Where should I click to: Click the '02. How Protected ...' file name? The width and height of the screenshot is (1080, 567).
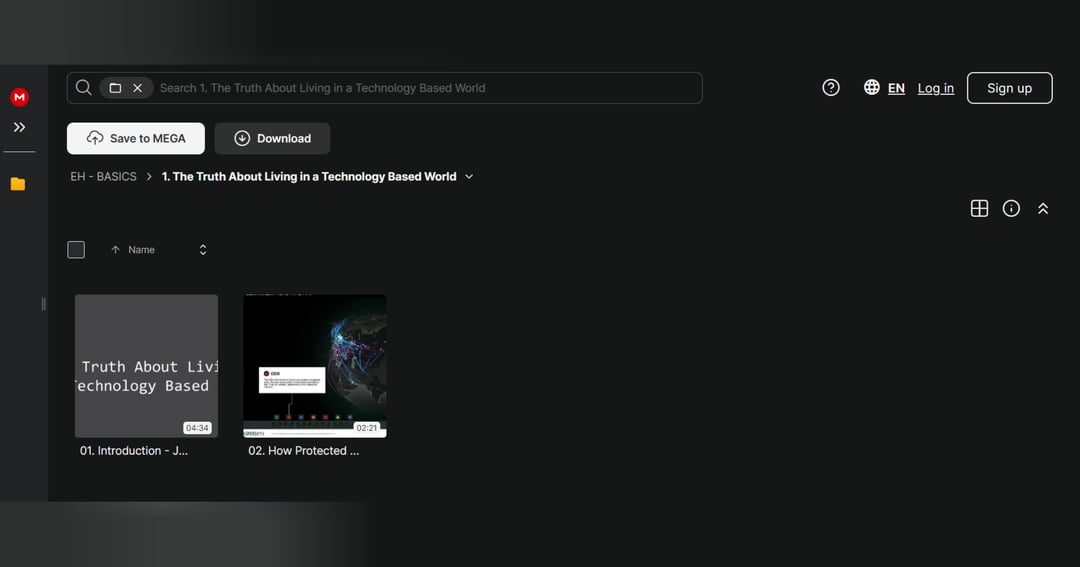coord(304,451)
